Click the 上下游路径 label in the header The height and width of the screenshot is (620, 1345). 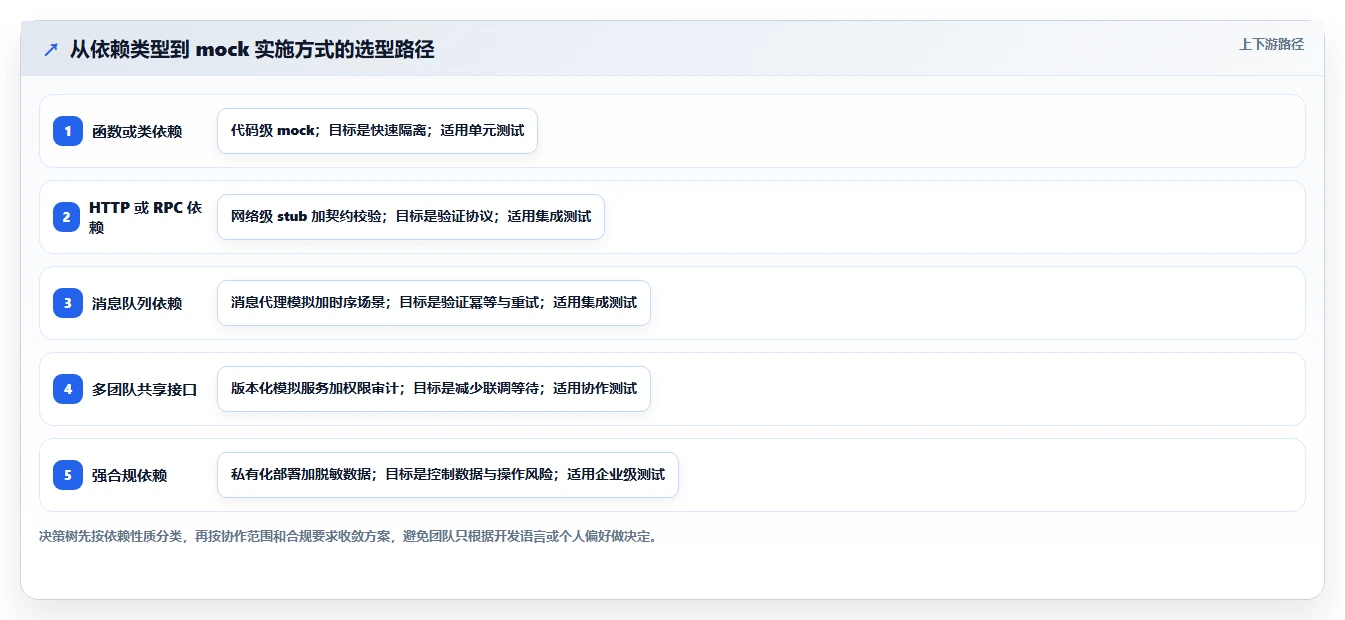pyautogui.click(x=1271, y=44)
